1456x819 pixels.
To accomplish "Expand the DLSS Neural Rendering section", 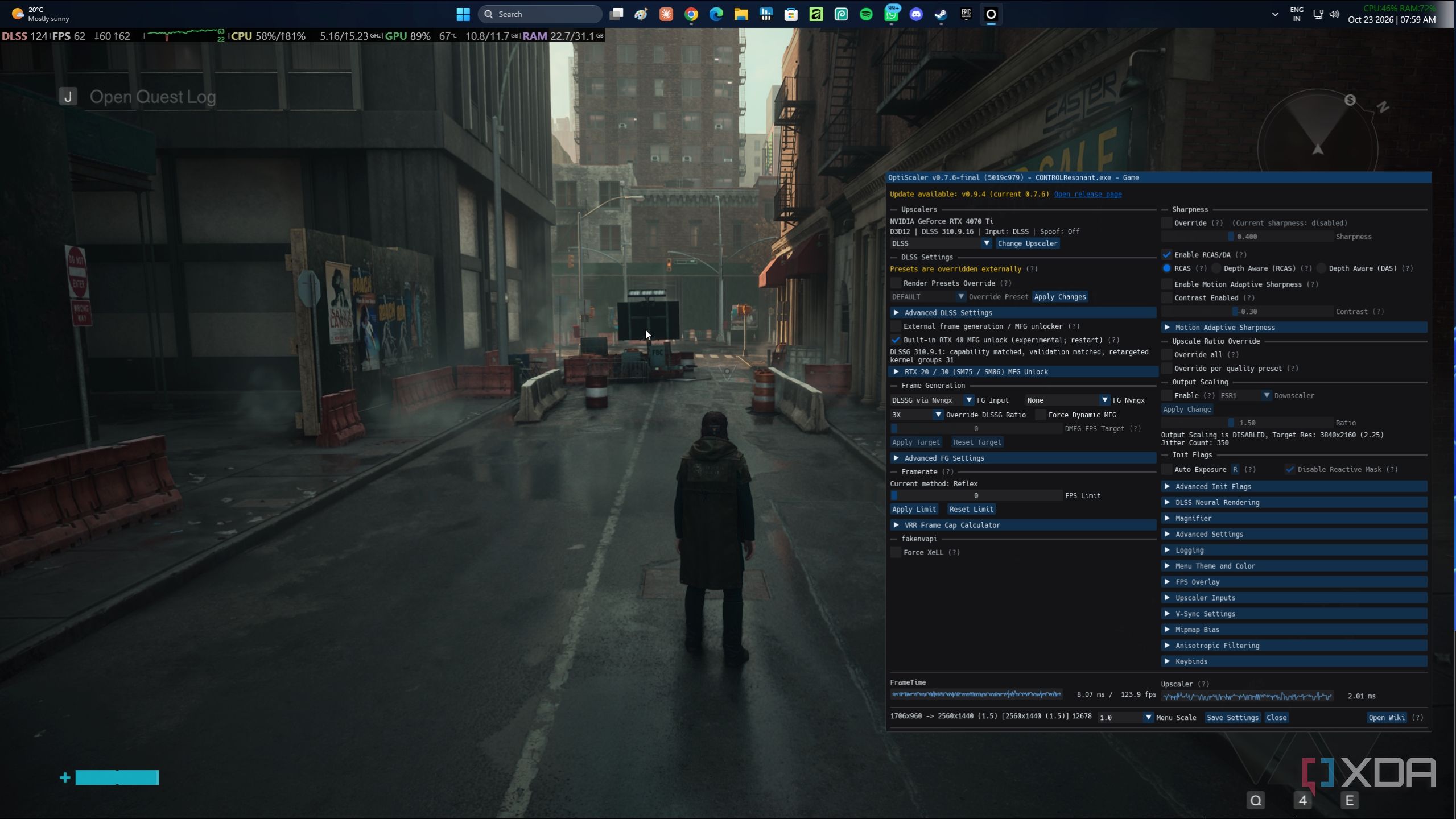I will (1294, 502).
